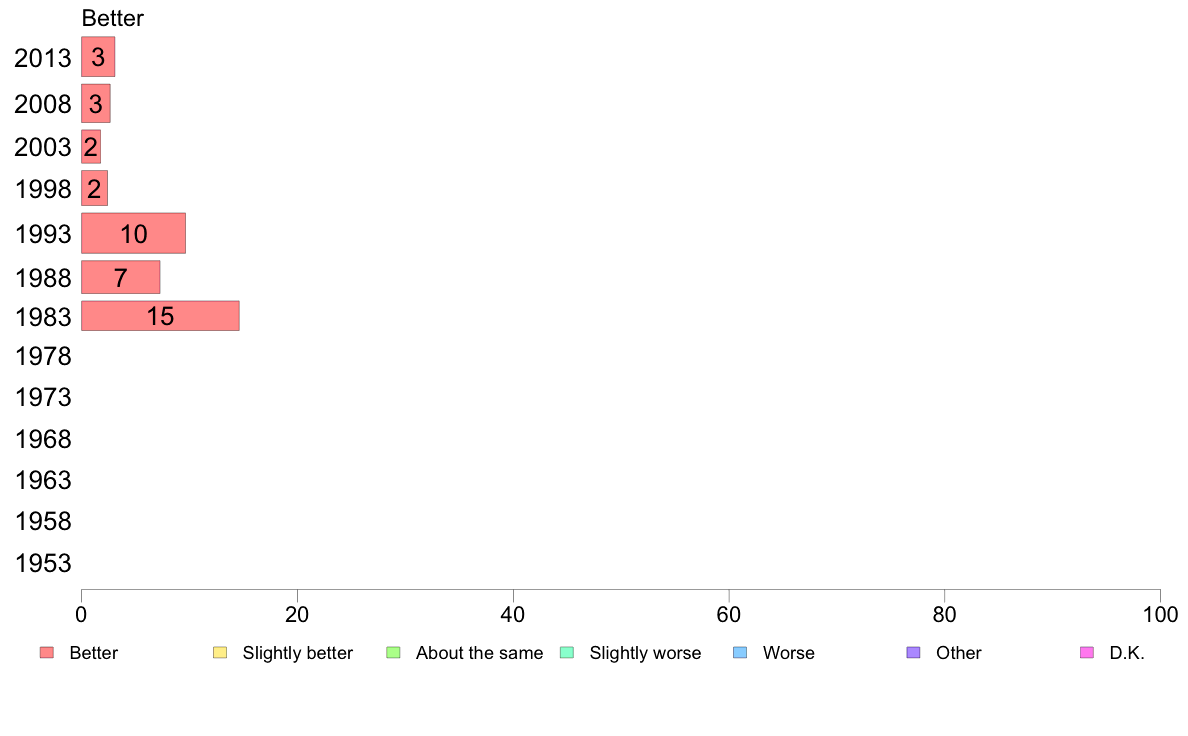Click the green About the same swatch
Screen dimensions: 1188x736
pos(393,653)
